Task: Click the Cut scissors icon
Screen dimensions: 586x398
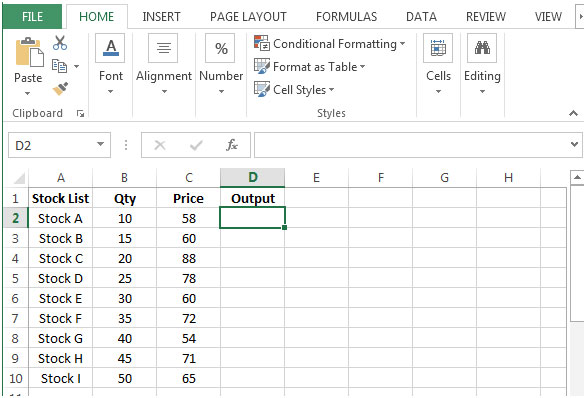Action: pos(60,43)
